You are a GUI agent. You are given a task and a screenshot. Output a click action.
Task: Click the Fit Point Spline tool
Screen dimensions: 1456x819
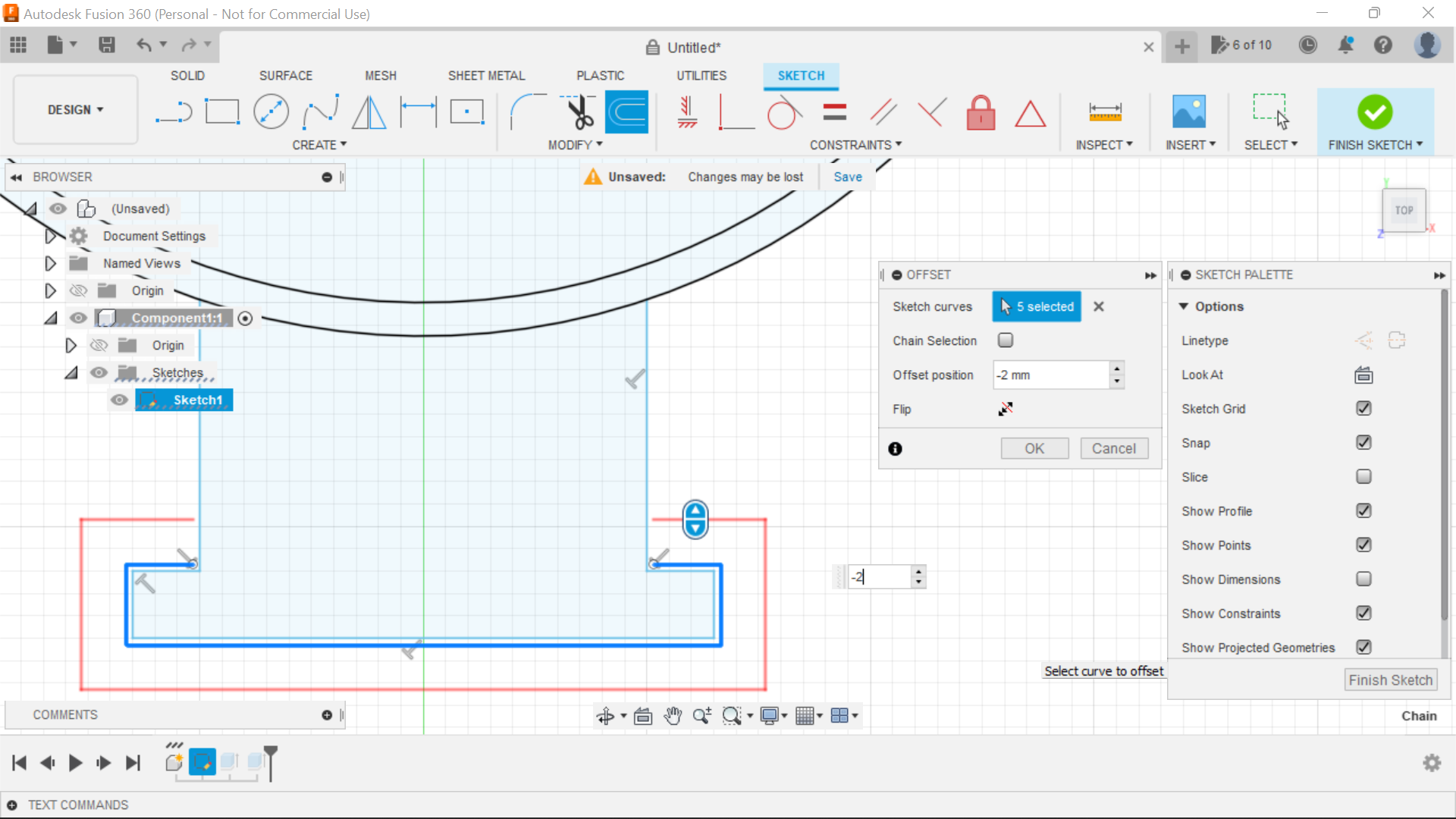(320, 112)
